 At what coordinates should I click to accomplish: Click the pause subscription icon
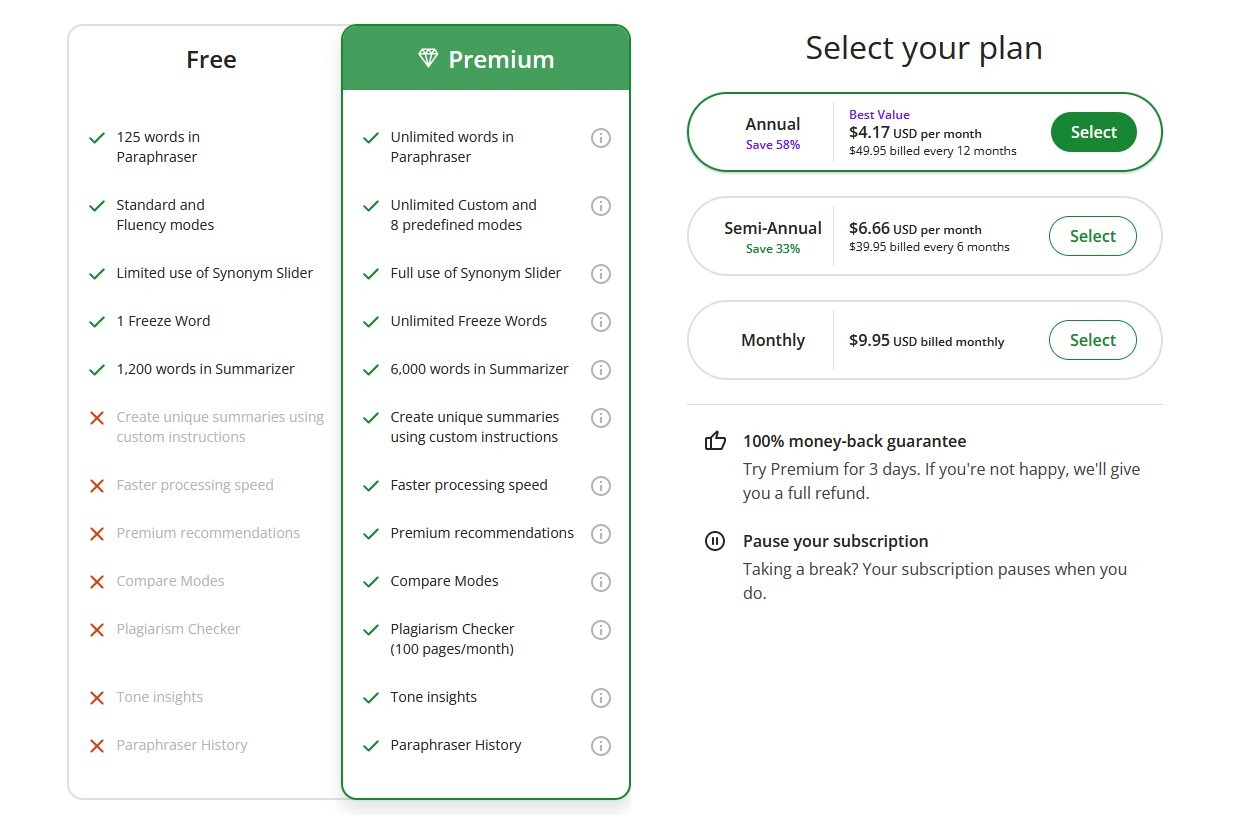click(715, 541)
